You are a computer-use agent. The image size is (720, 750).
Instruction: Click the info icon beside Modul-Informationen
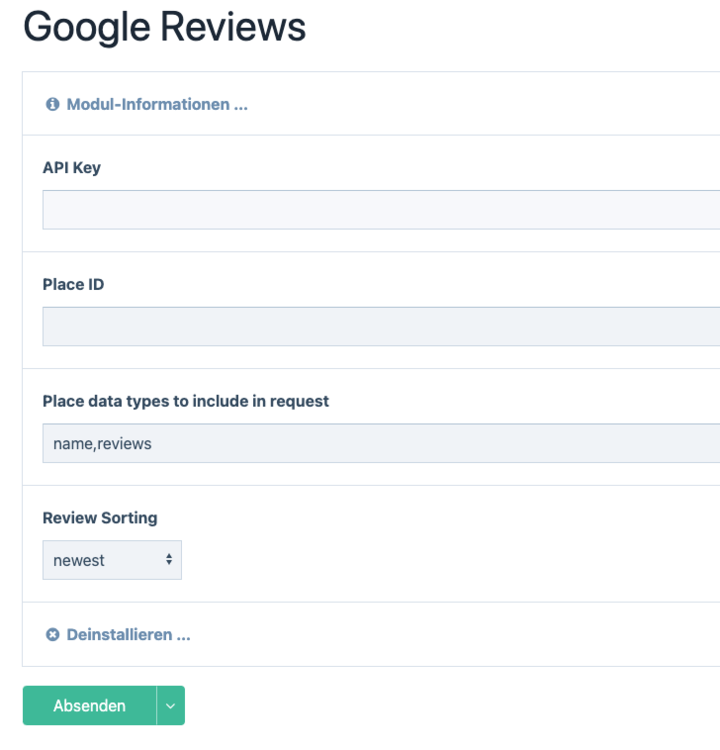52,104
